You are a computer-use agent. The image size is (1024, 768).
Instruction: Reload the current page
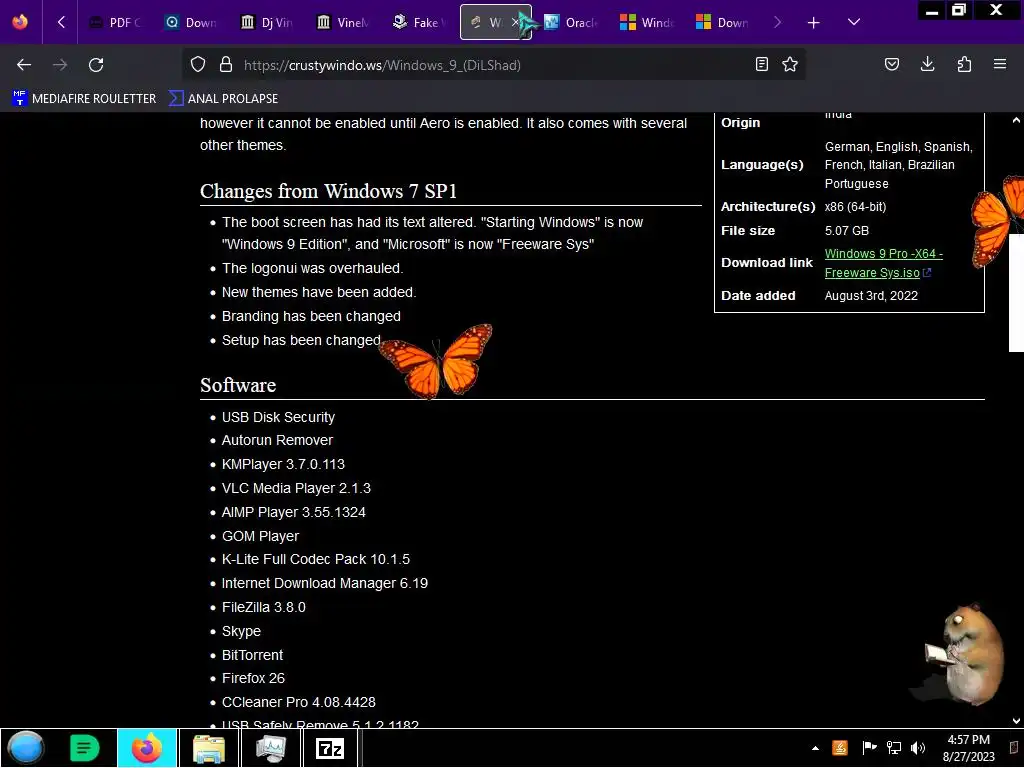coord(96,65)
